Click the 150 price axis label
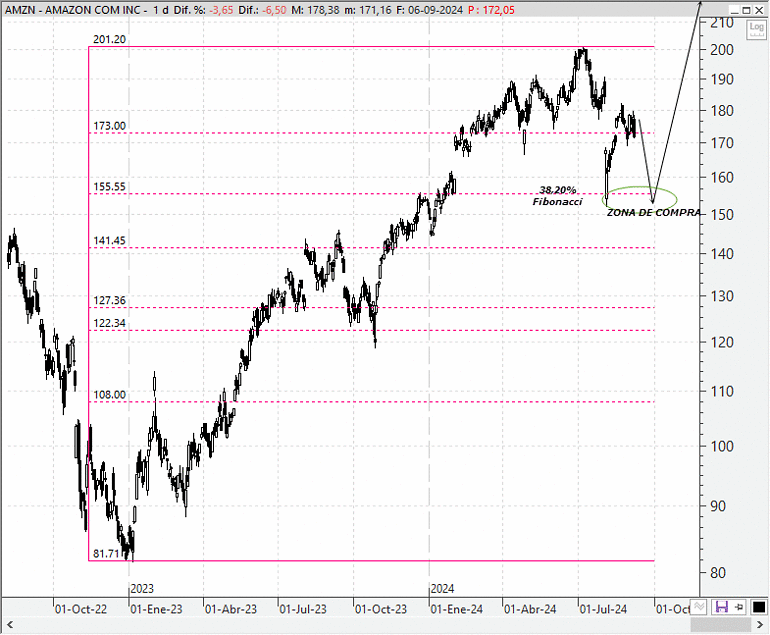This screenshot has height=635, width=770. (x=722, y=215)
